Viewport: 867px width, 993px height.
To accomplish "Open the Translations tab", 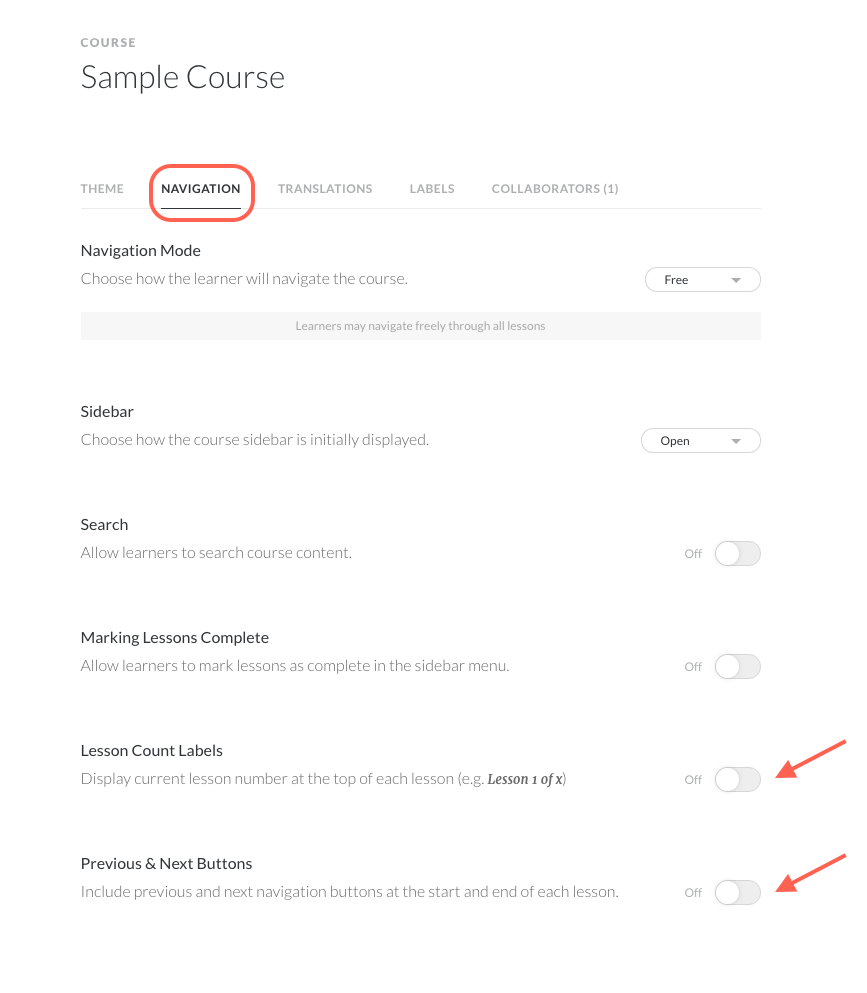I will (x=325, y=189).
